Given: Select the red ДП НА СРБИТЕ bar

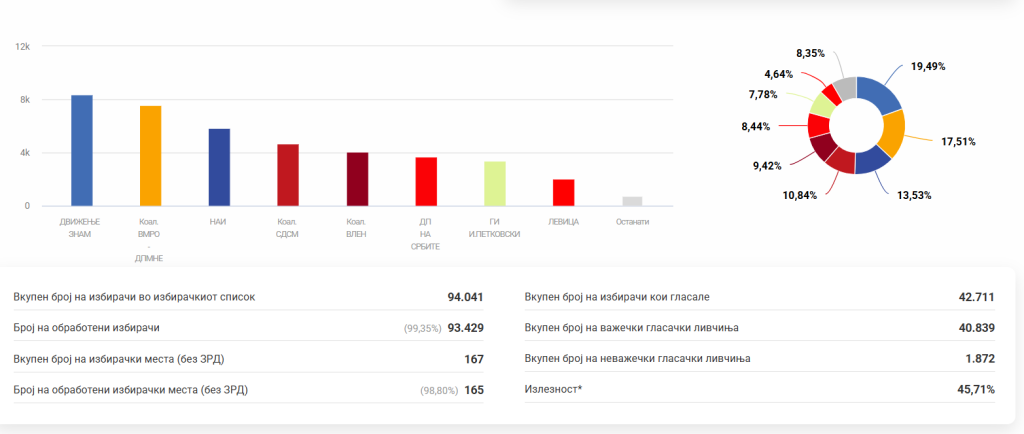Looking at the screenshot, I should tap(426, 181).
